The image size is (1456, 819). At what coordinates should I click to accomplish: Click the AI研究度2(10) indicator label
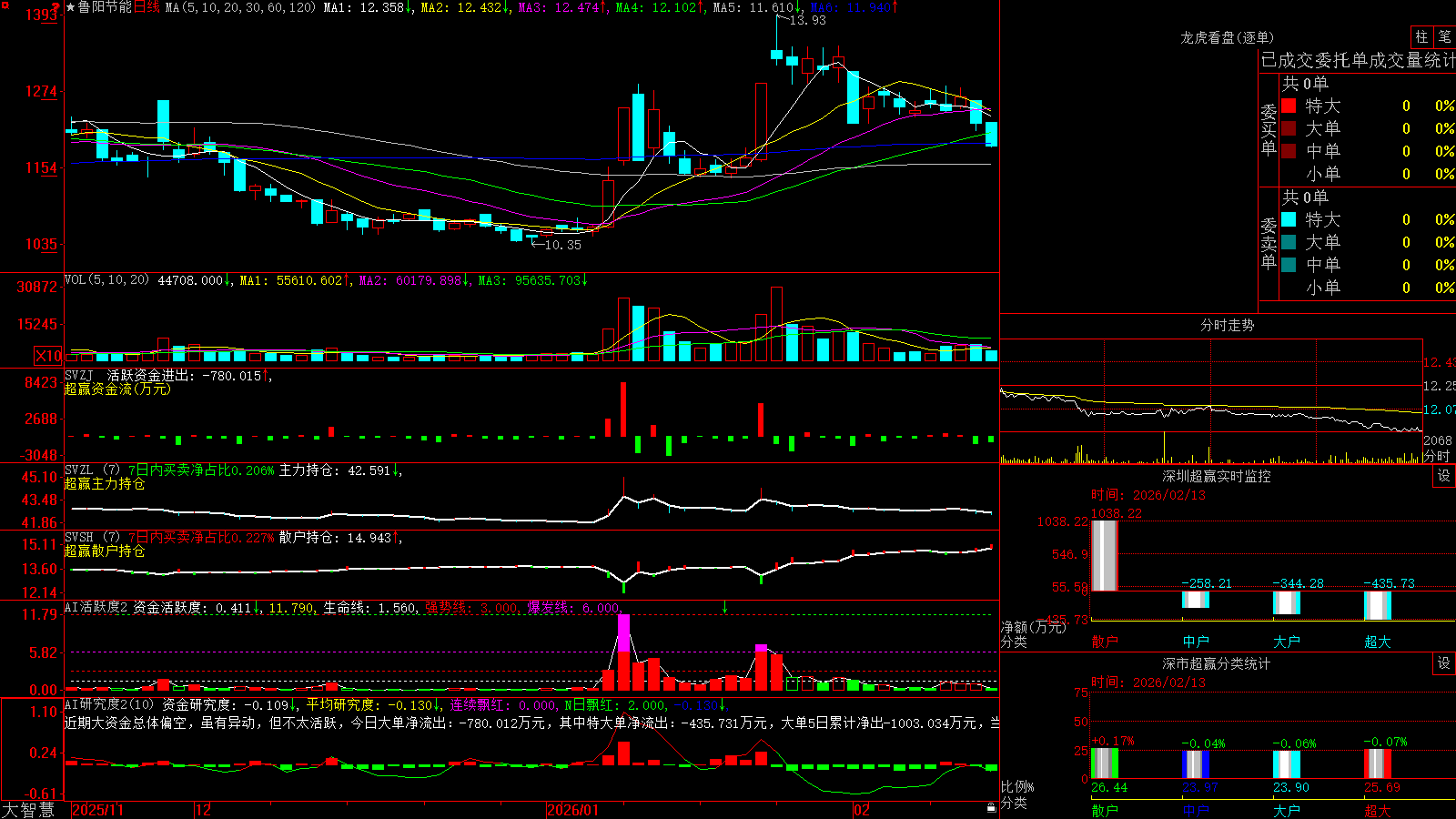[109, 704]
